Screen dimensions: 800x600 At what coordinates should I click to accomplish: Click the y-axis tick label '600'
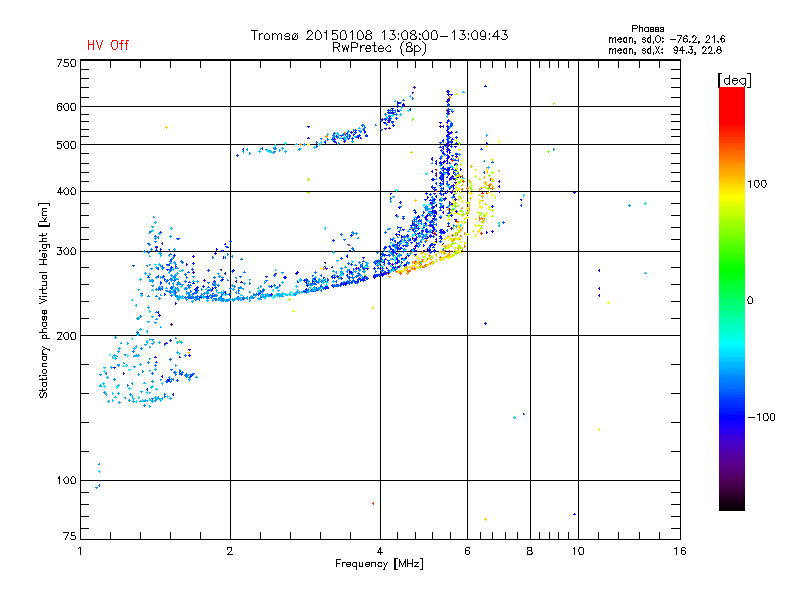(x=66, y=107)
